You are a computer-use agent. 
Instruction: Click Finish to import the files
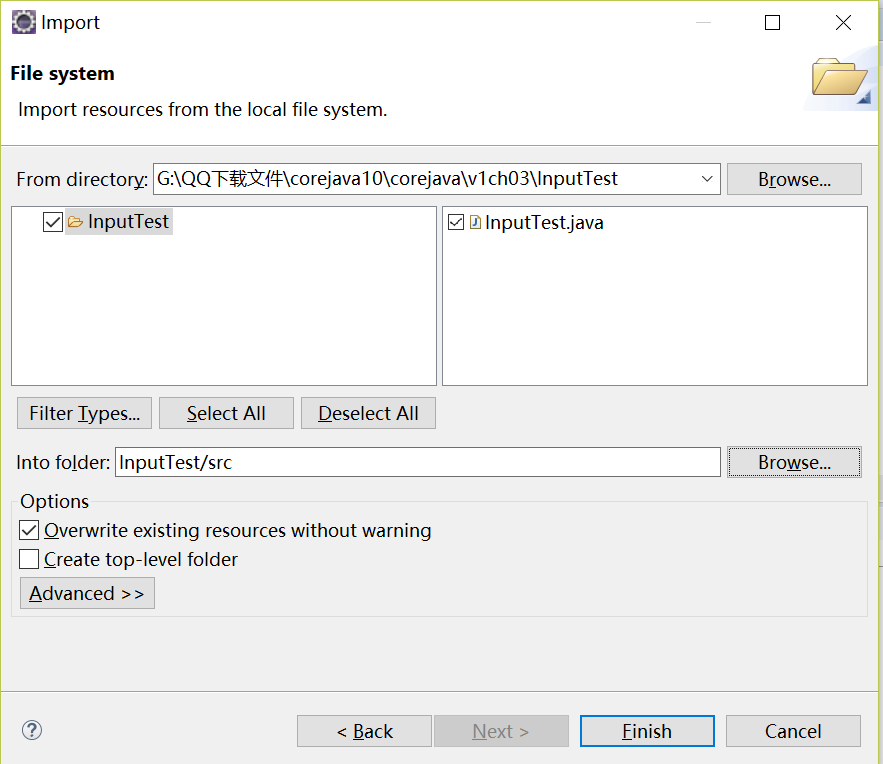647,731
